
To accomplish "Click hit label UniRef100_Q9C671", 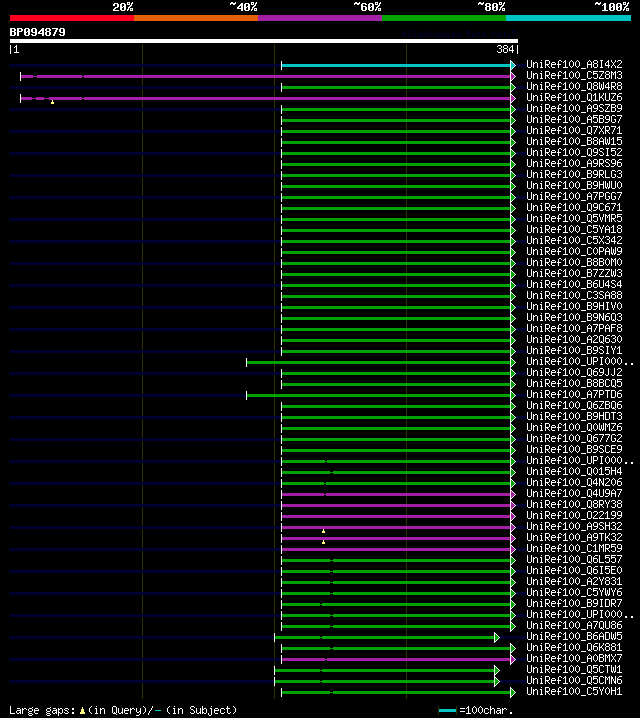I will click(x=574, y=207).
